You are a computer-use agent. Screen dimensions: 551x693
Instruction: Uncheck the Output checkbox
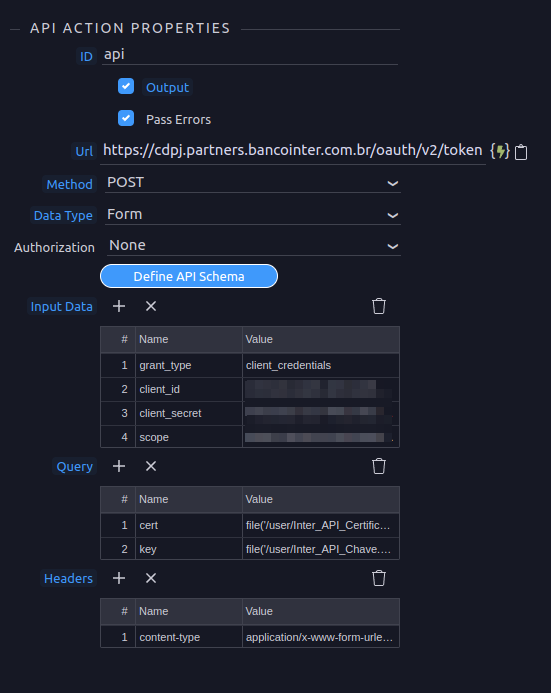tap(126, 86)
